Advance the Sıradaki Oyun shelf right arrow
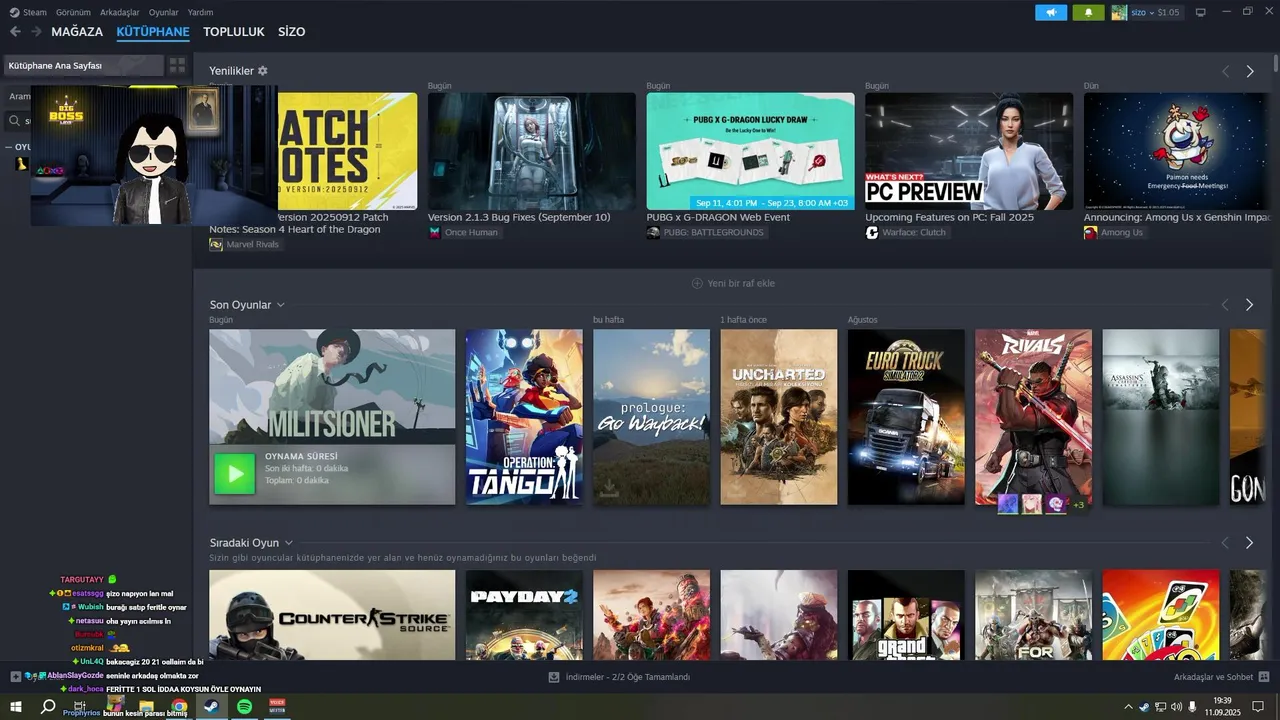This screenshot has width=1280, height=720. (1249, 542)
